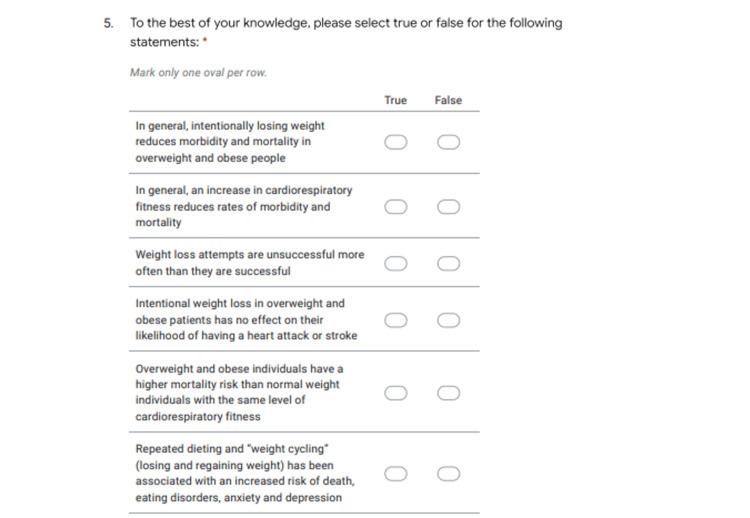The image size is (750, 518).
Task: Choose True for weight loss attempts unsuccessful
Action: tap(396, 264)
